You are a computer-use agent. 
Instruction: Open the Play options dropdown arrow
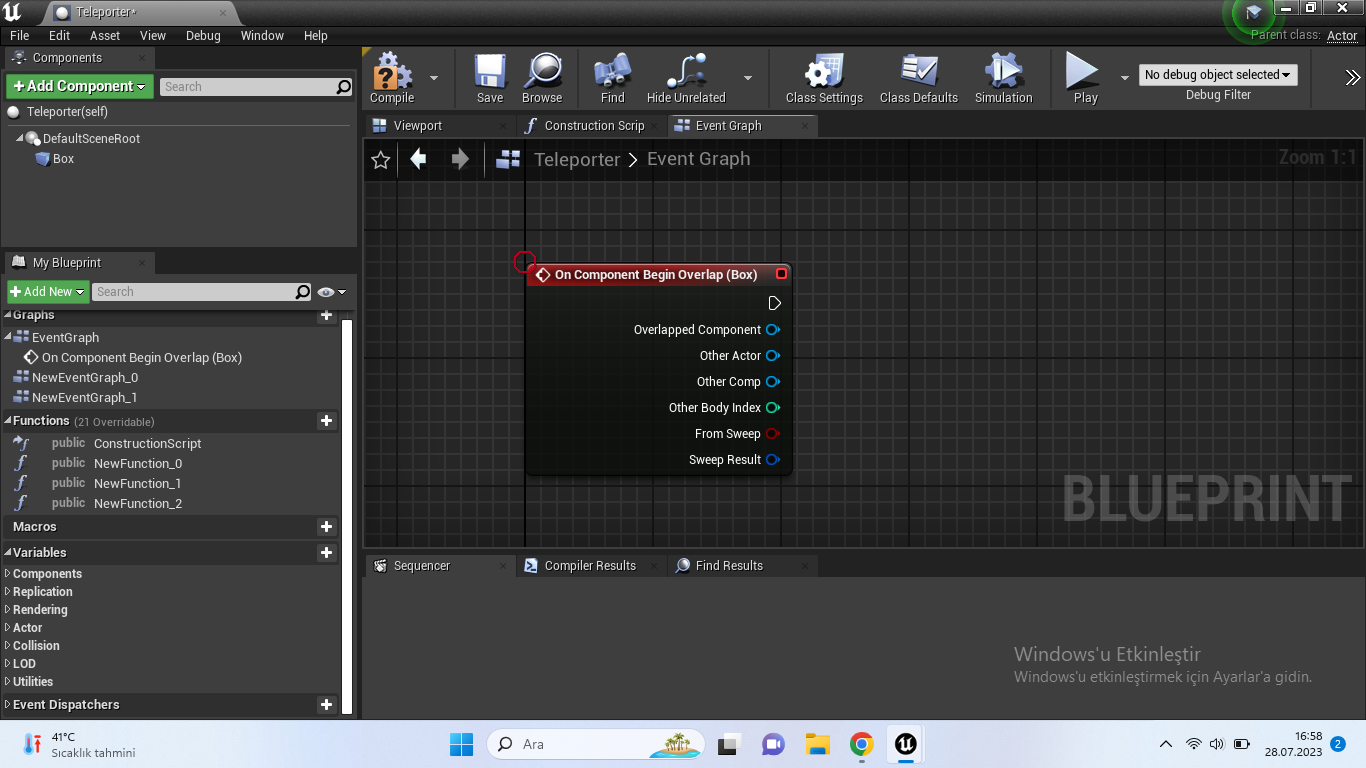pos(1124,77)
